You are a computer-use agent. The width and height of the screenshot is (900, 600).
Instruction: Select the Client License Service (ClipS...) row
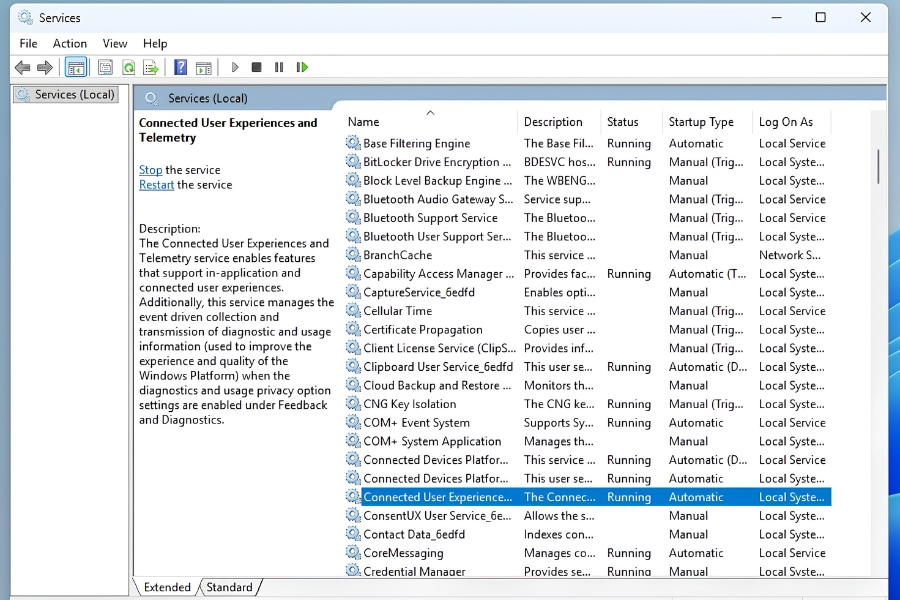[x=588, y=348]
